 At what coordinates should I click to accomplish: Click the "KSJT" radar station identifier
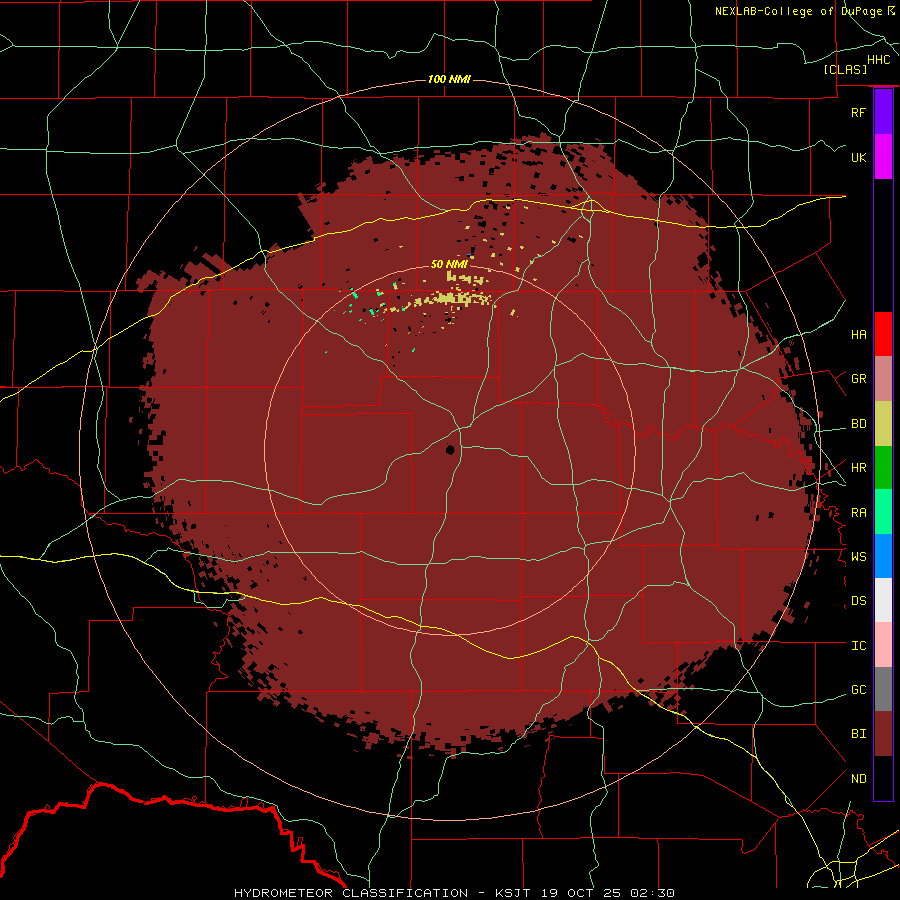click(x=513, y=893)
